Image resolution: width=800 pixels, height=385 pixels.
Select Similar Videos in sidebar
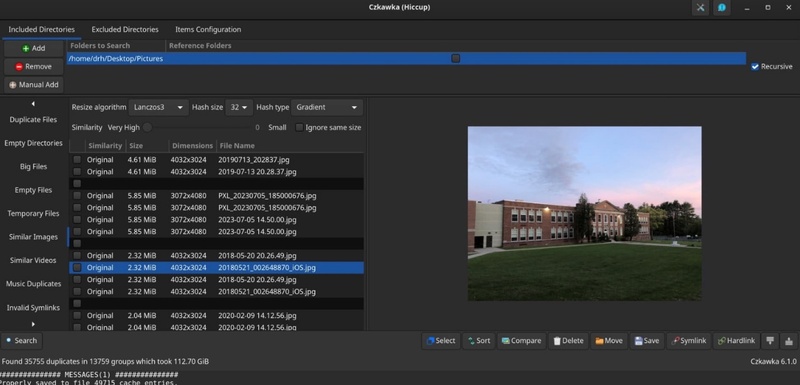pos(33,261)
